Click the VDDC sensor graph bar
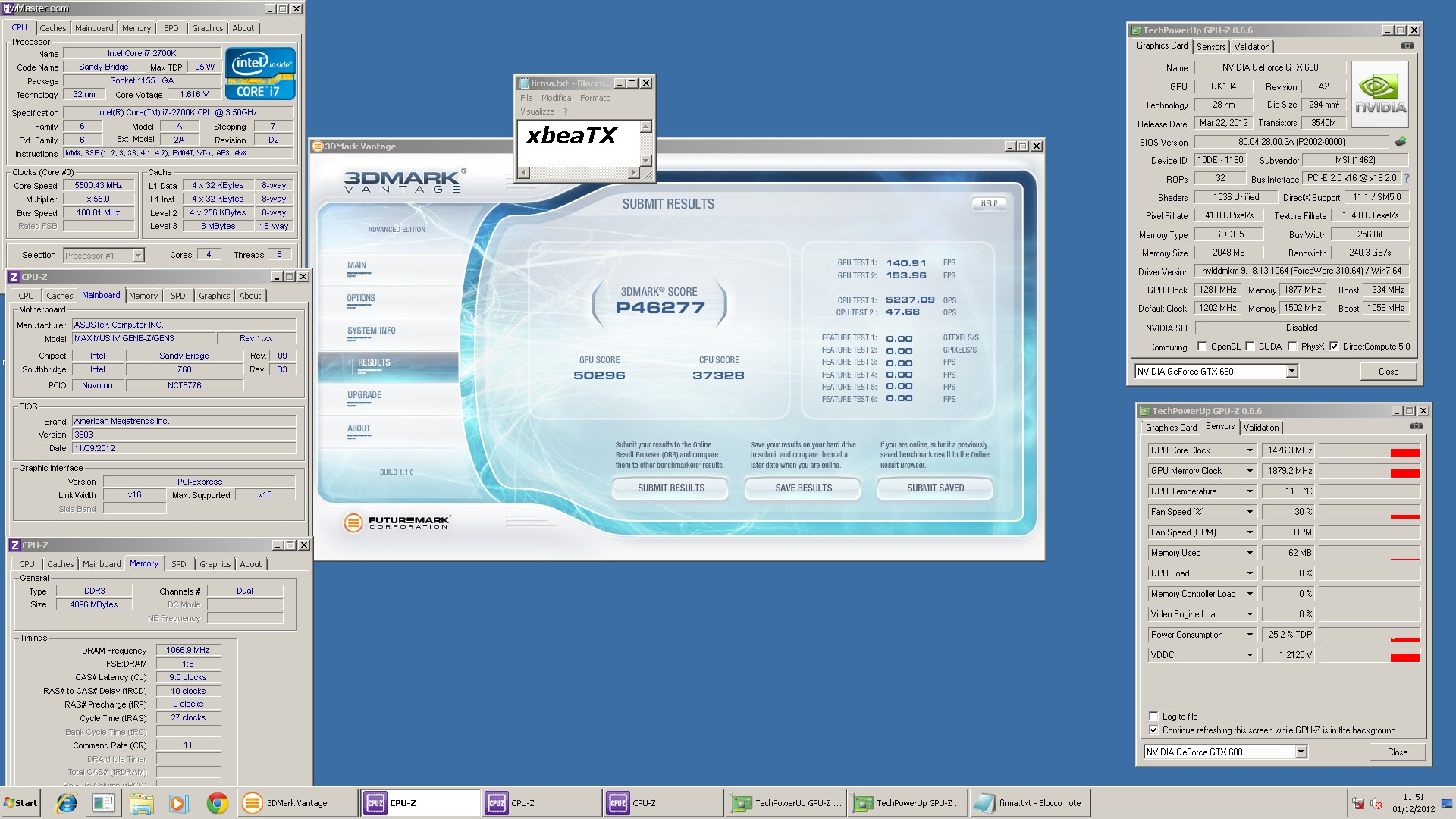The height and width of the screenshot is (819, 1456). pos(1370,655)
